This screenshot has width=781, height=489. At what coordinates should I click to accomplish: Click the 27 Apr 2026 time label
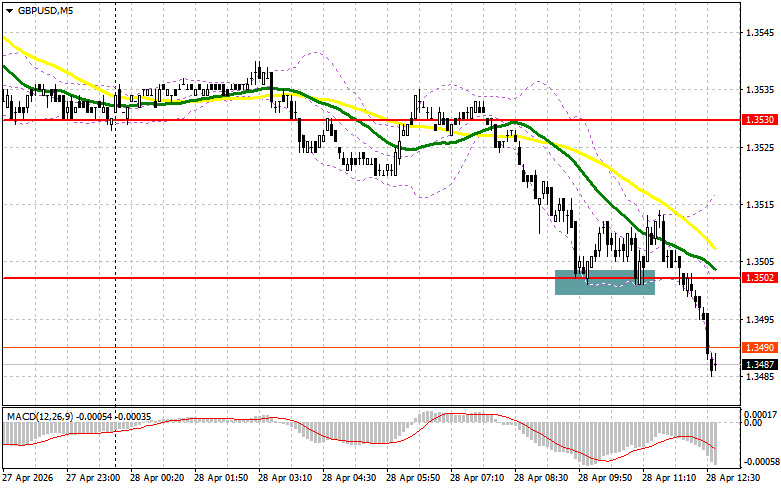click(x=28, y=478)
